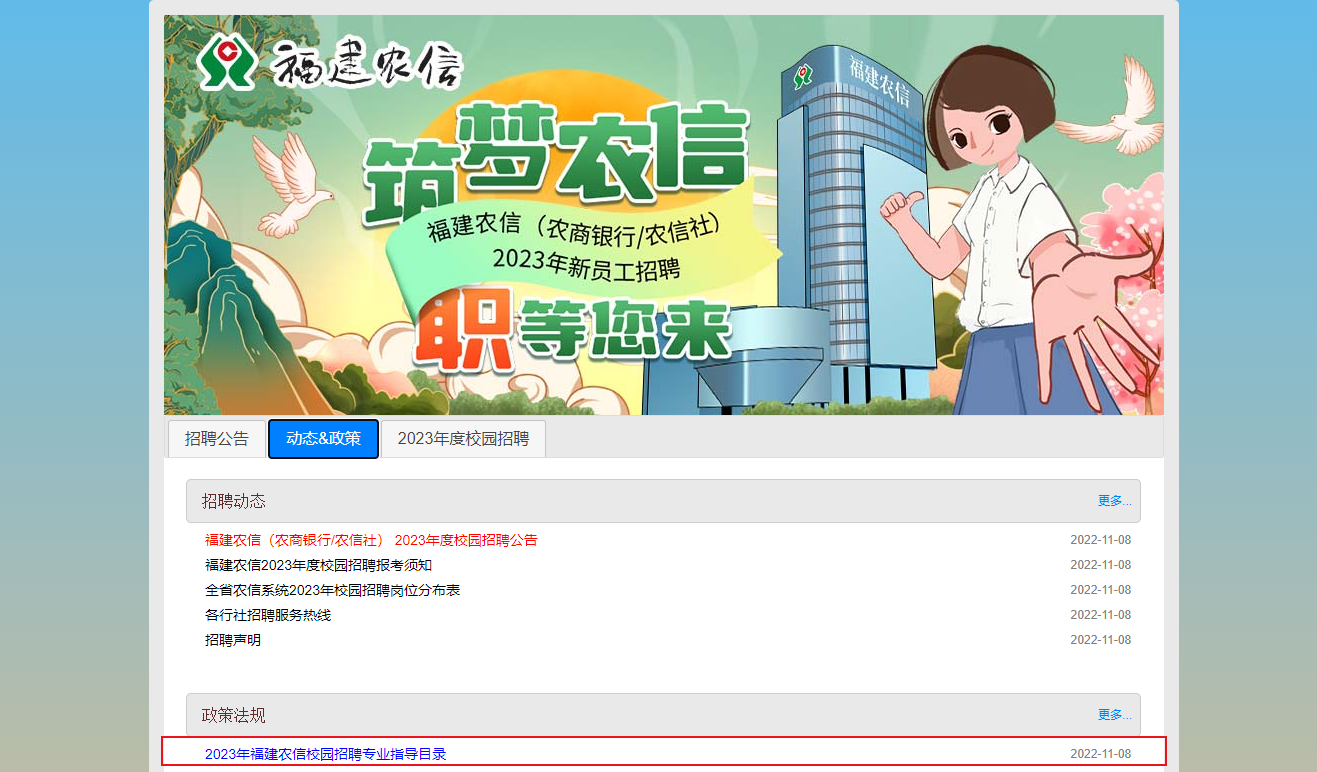
Task: Click the 招聘动态 section heading
Action: (x=234, y=501)
